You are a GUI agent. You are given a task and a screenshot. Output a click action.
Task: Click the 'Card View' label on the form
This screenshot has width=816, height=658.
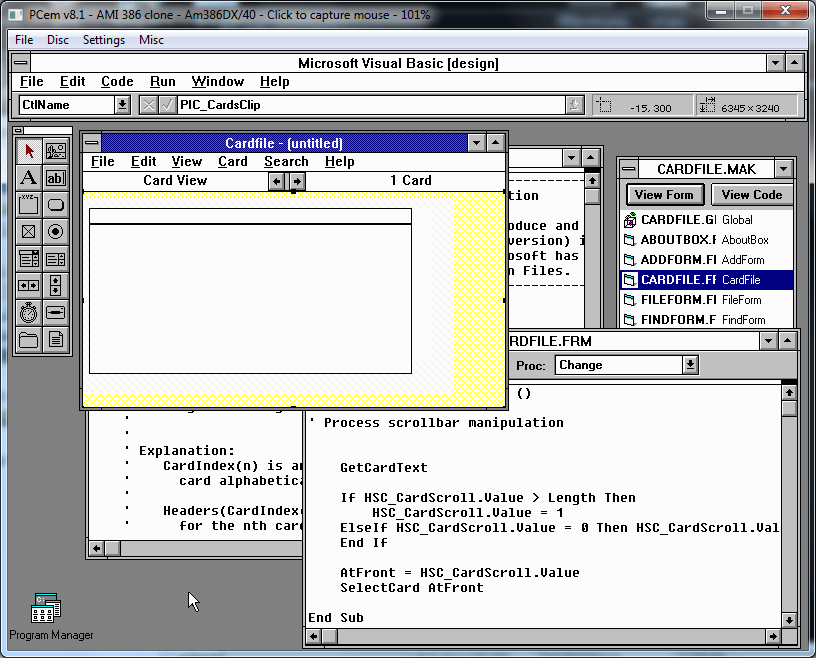click(175, 181)
